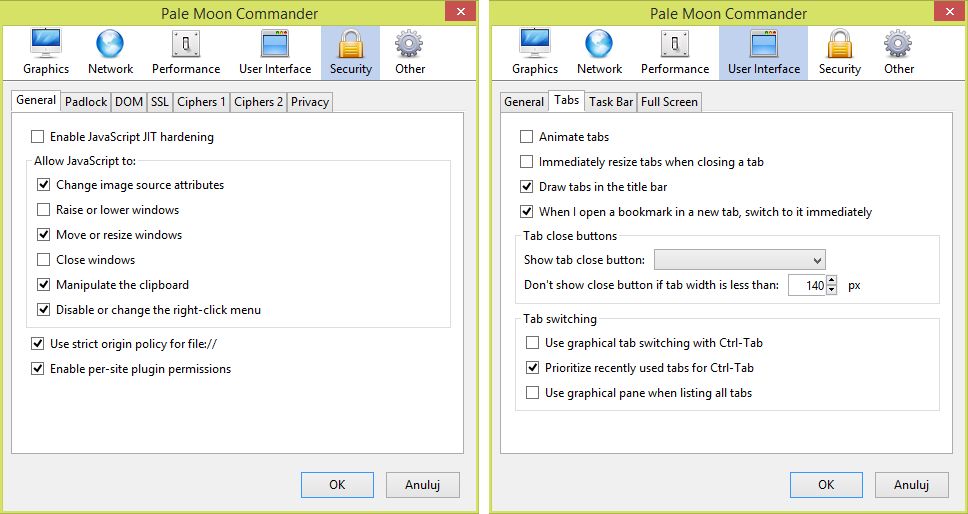This screenshot has height=514, width=968.
Task: Uncheck Draw tabs in the title bar
Action: (x=527, y=186)
